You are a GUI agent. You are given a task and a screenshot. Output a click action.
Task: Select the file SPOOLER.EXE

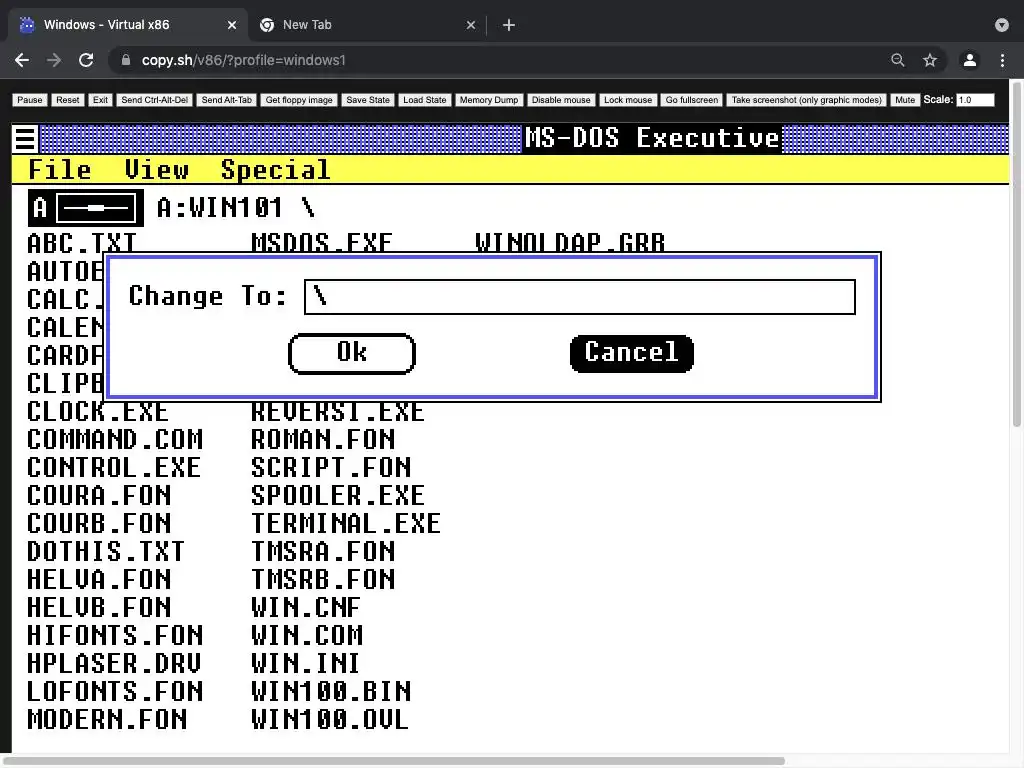pos(338,496)
